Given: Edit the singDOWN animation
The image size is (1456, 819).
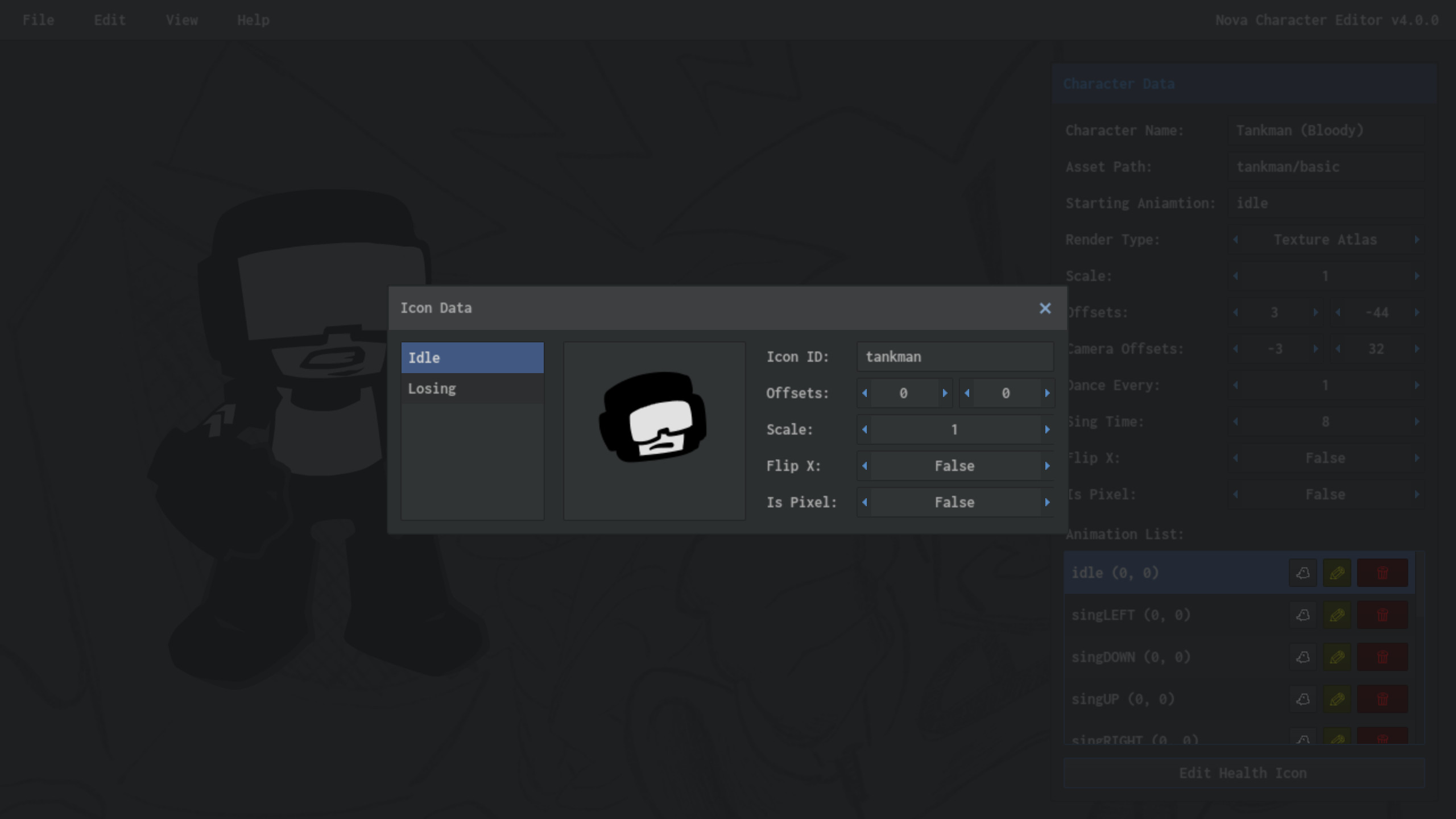Looking at the screenshot, I should click(1337, 657).
